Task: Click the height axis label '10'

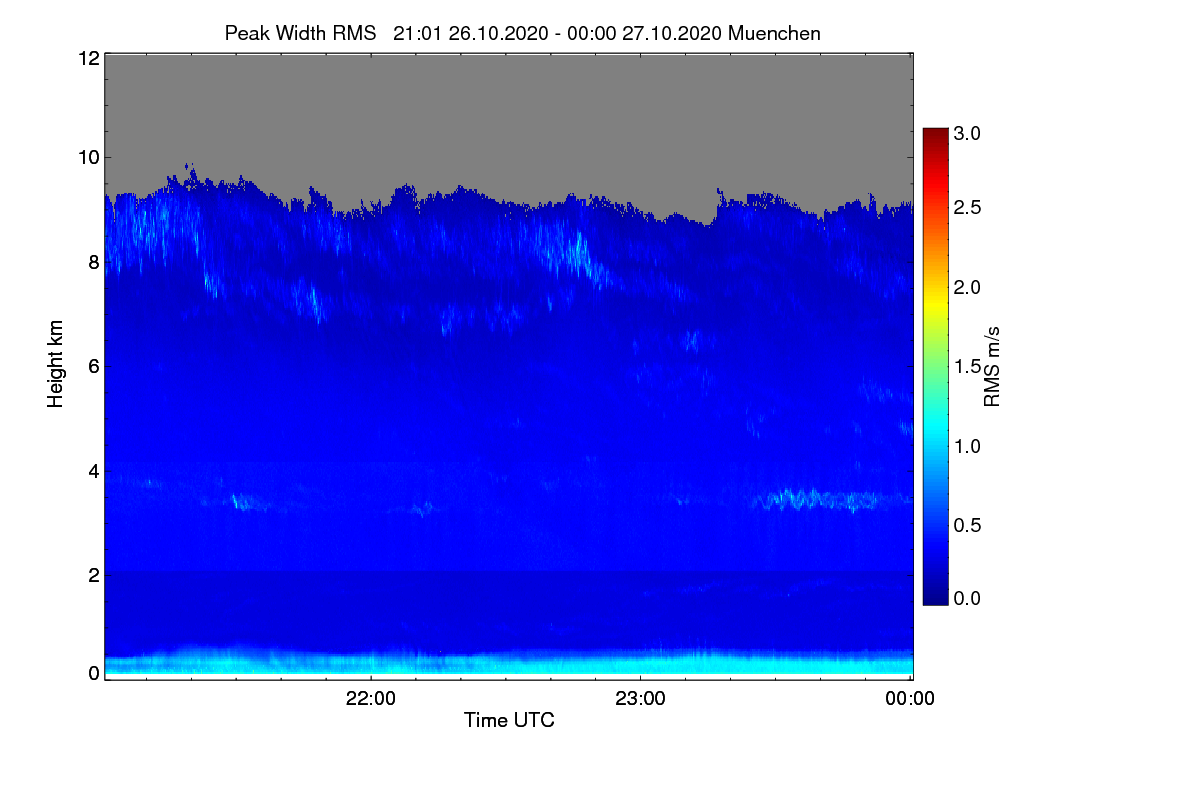Action: tap(88, 157)
